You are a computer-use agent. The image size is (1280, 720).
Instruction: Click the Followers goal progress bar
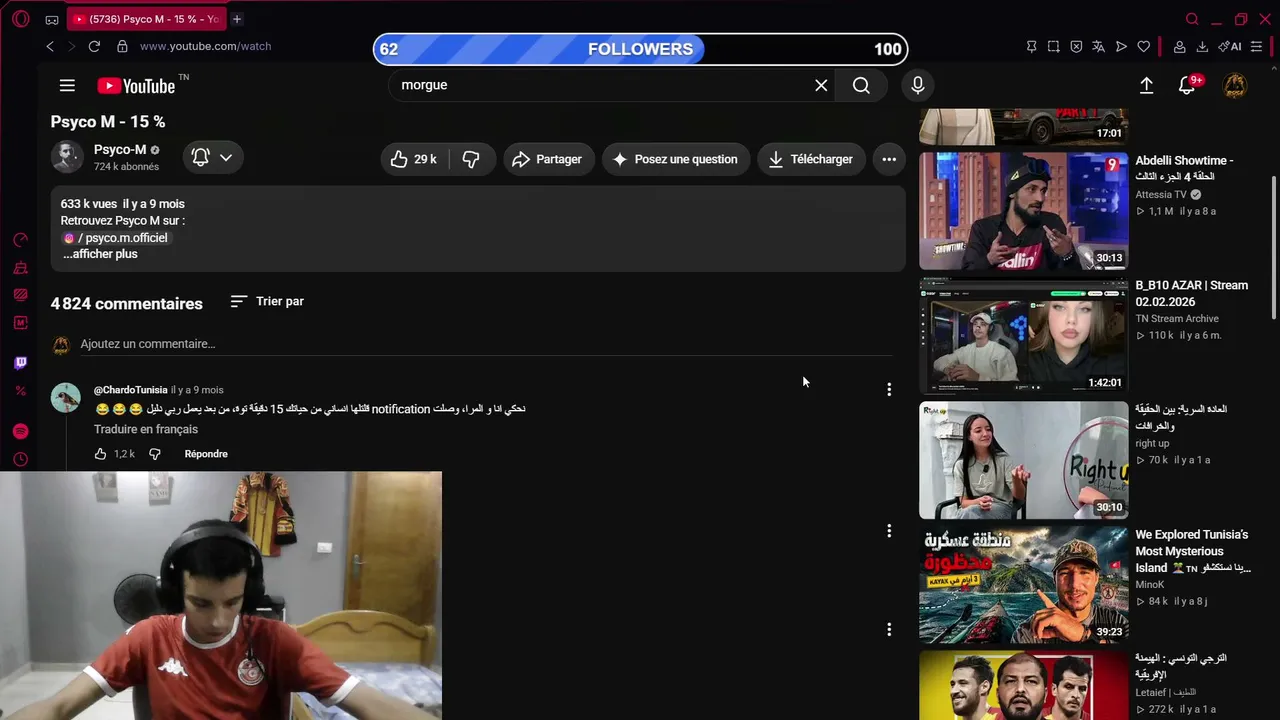click(640, 49)
